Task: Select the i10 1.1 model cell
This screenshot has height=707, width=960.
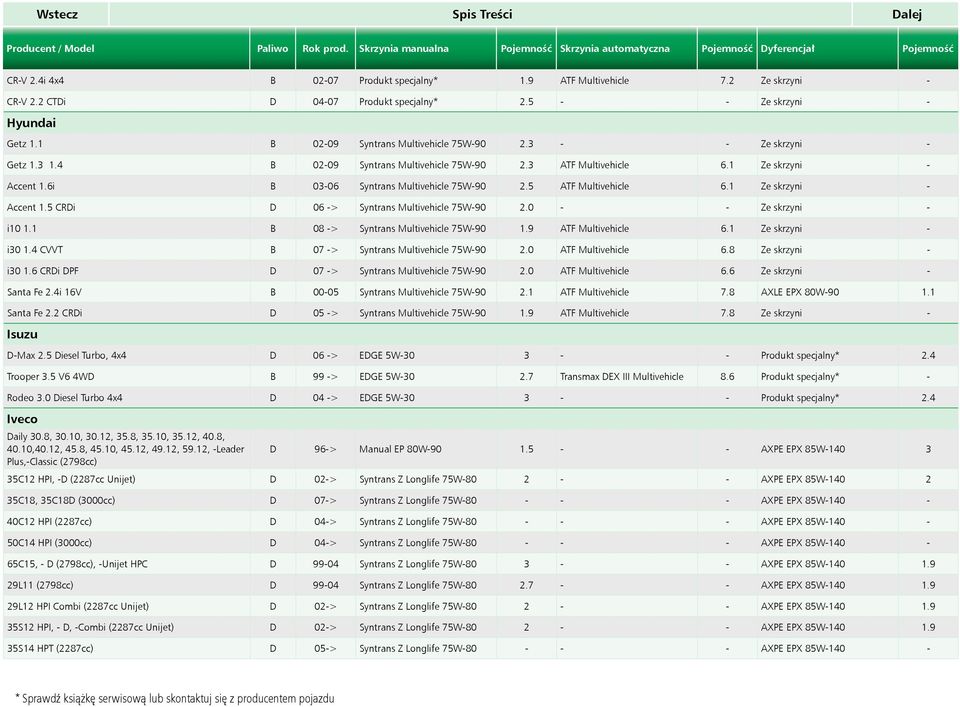Action: click(x=126, y=228)
